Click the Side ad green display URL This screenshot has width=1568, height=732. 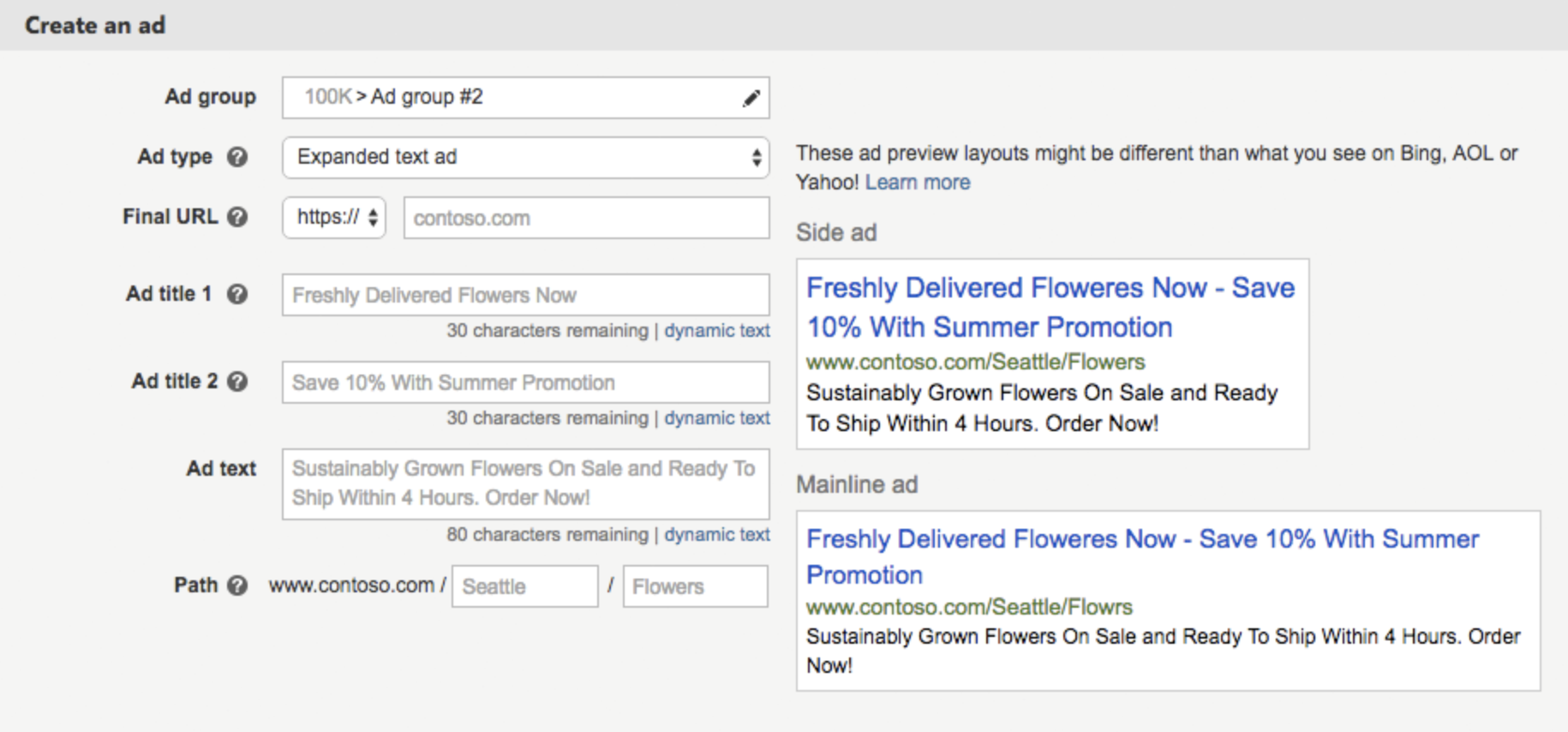tap(975, 362)
